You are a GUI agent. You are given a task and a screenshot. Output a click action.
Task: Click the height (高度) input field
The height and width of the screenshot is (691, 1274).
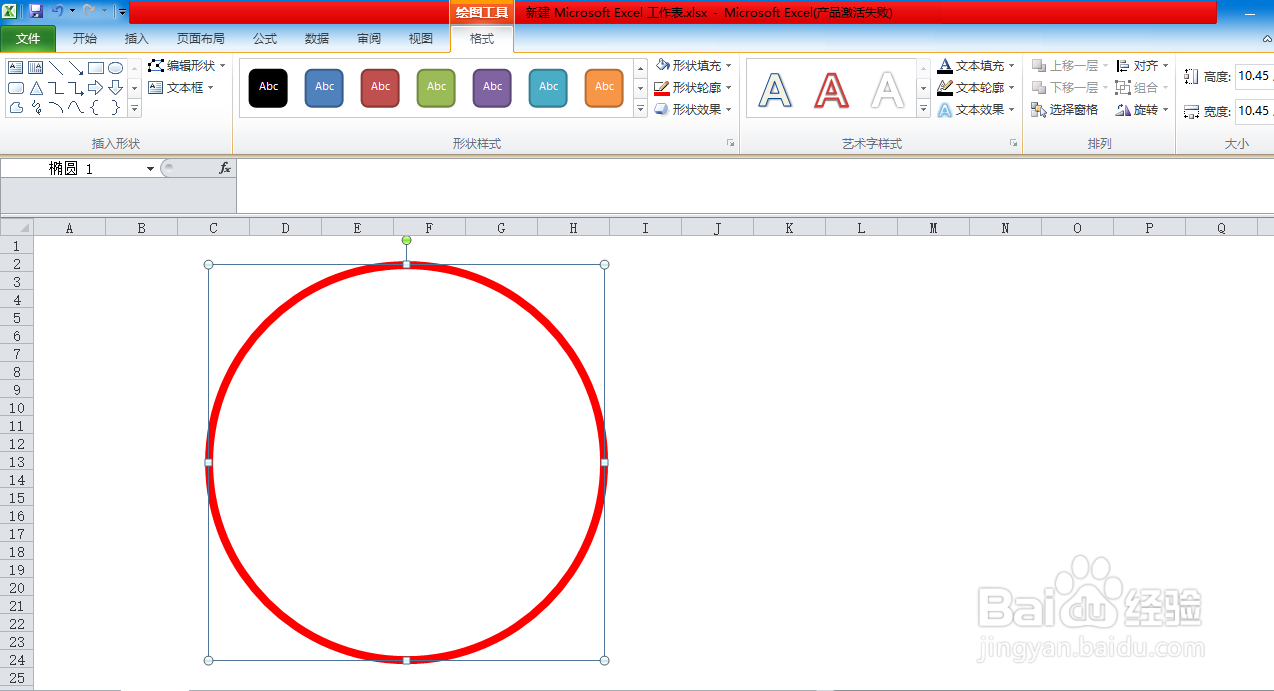1254,76
